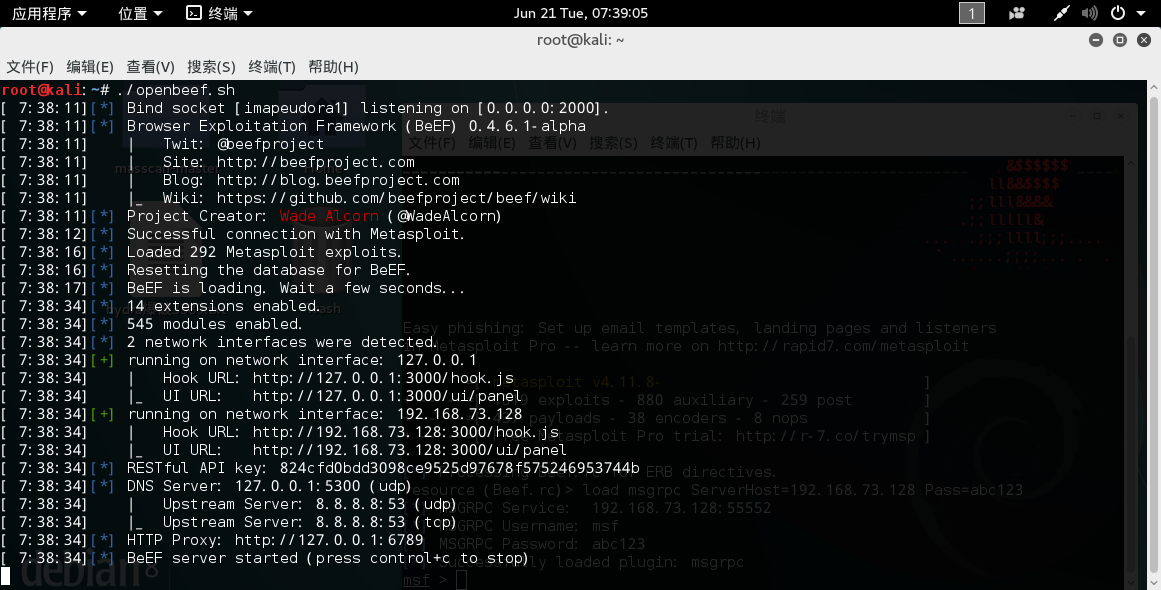
Task: Open the clock showing Jun 21 Tue
Action: 580,13
